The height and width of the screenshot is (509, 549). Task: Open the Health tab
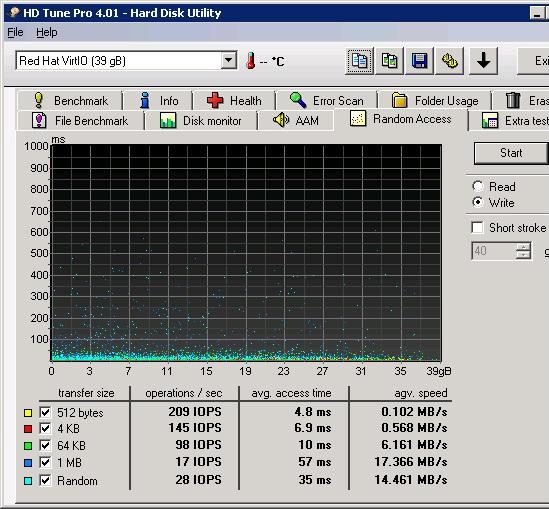234,101
